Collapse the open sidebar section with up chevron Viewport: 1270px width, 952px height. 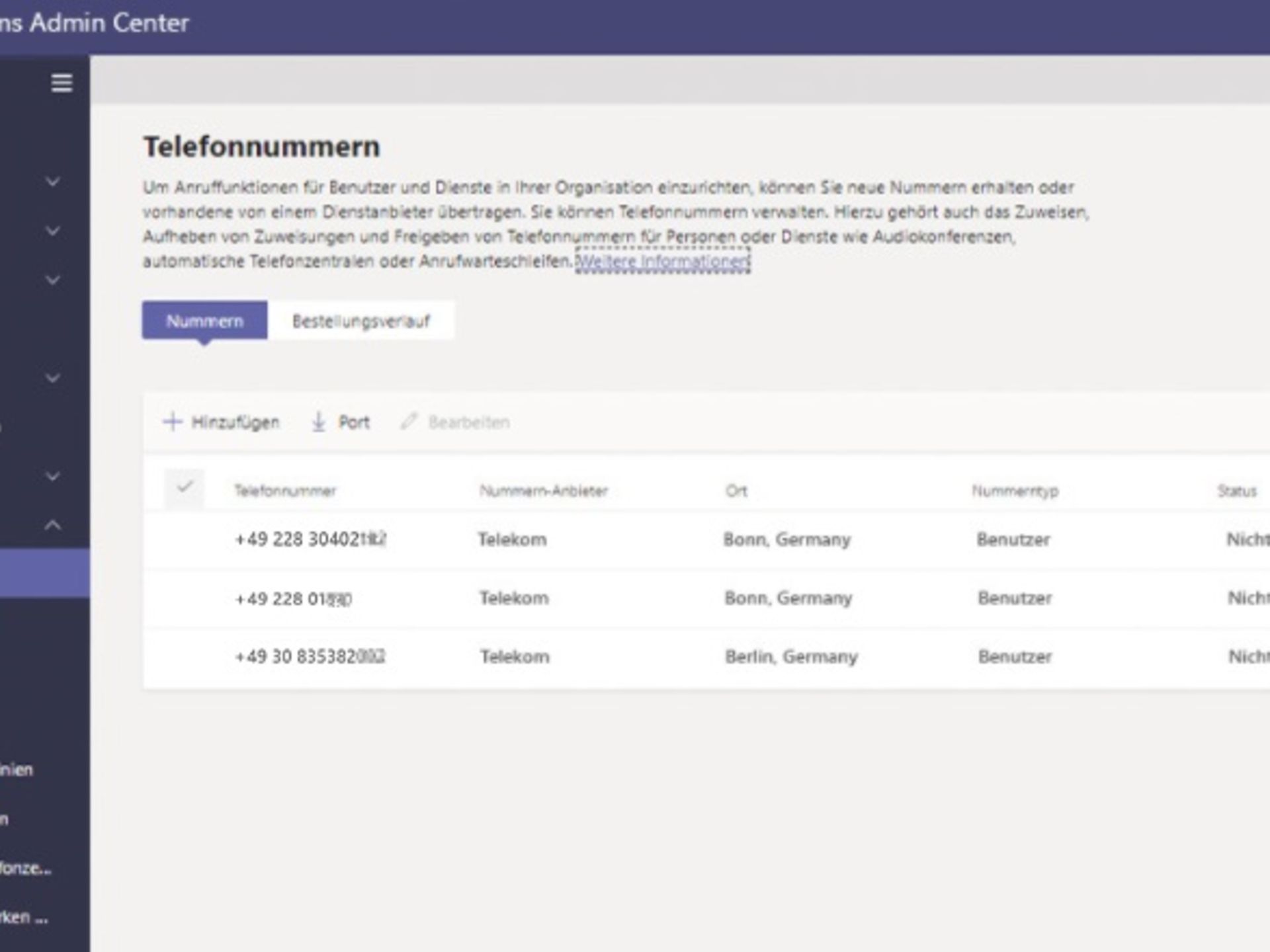point(52,524)
